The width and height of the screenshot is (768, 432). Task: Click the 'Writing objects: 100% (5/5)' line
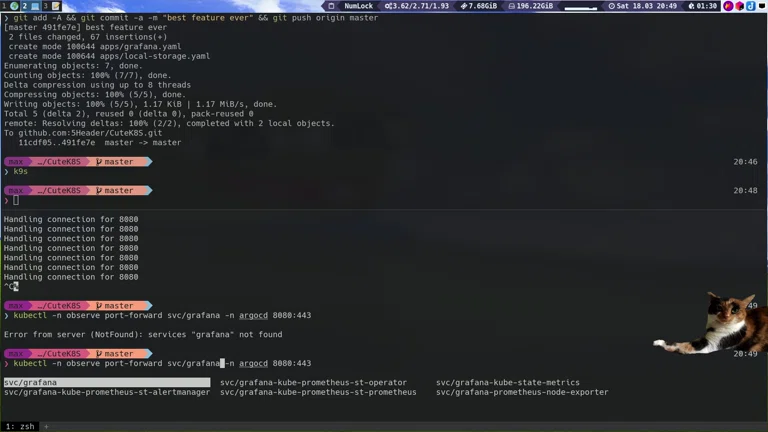click(141, 104)
